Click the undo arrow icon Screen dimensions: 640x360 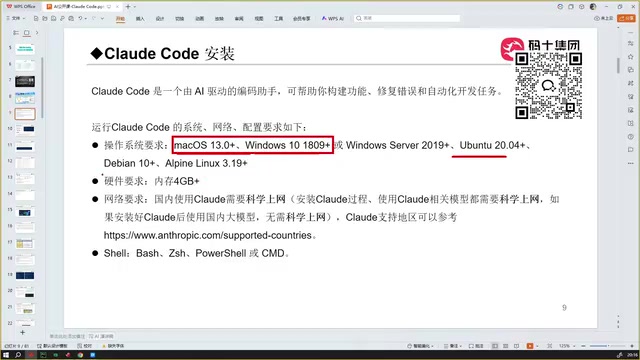click(x=80, y=18)
